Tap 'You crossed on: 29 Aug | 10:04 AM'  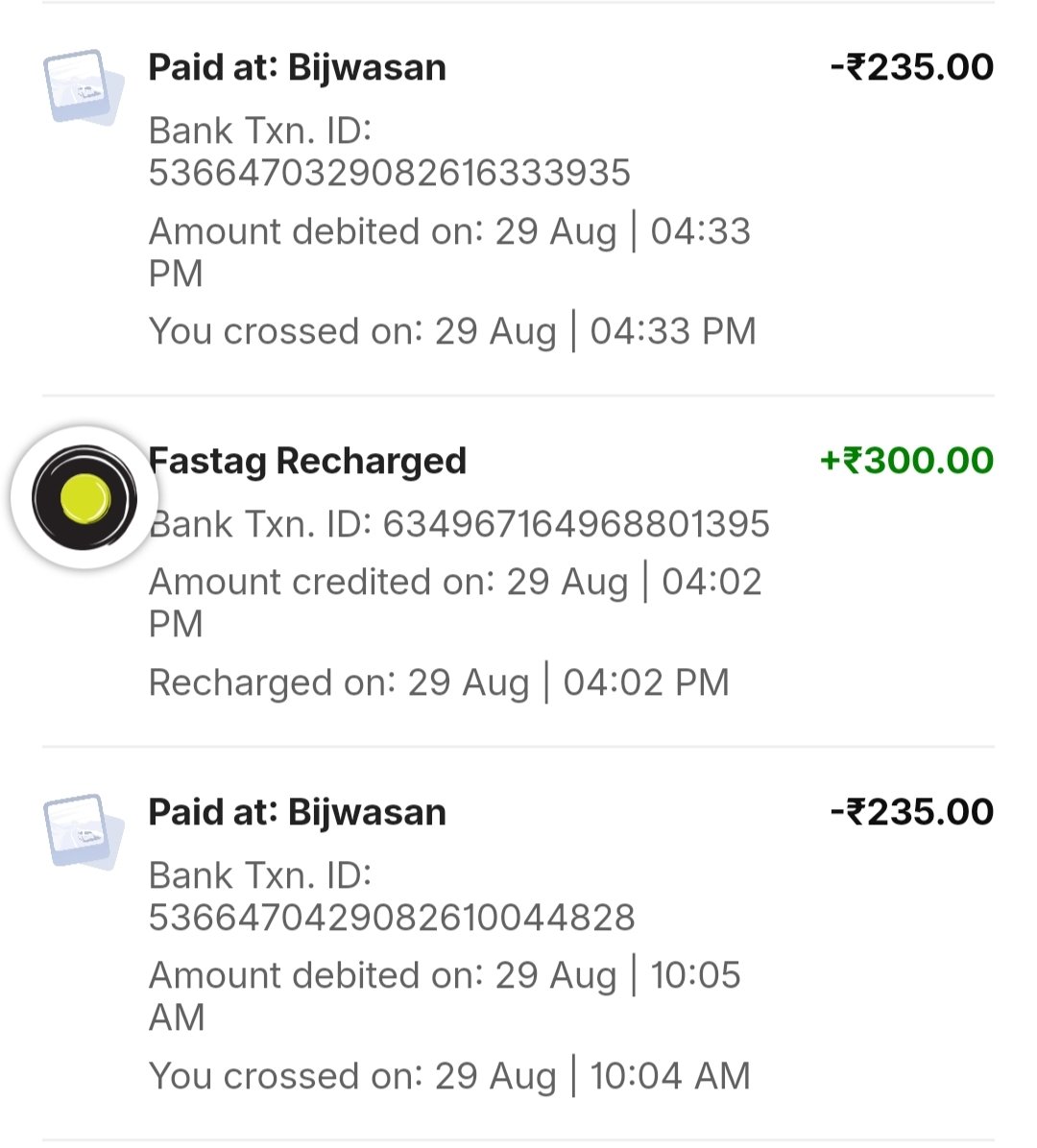pyautogui.click(x=449, y=1076)
